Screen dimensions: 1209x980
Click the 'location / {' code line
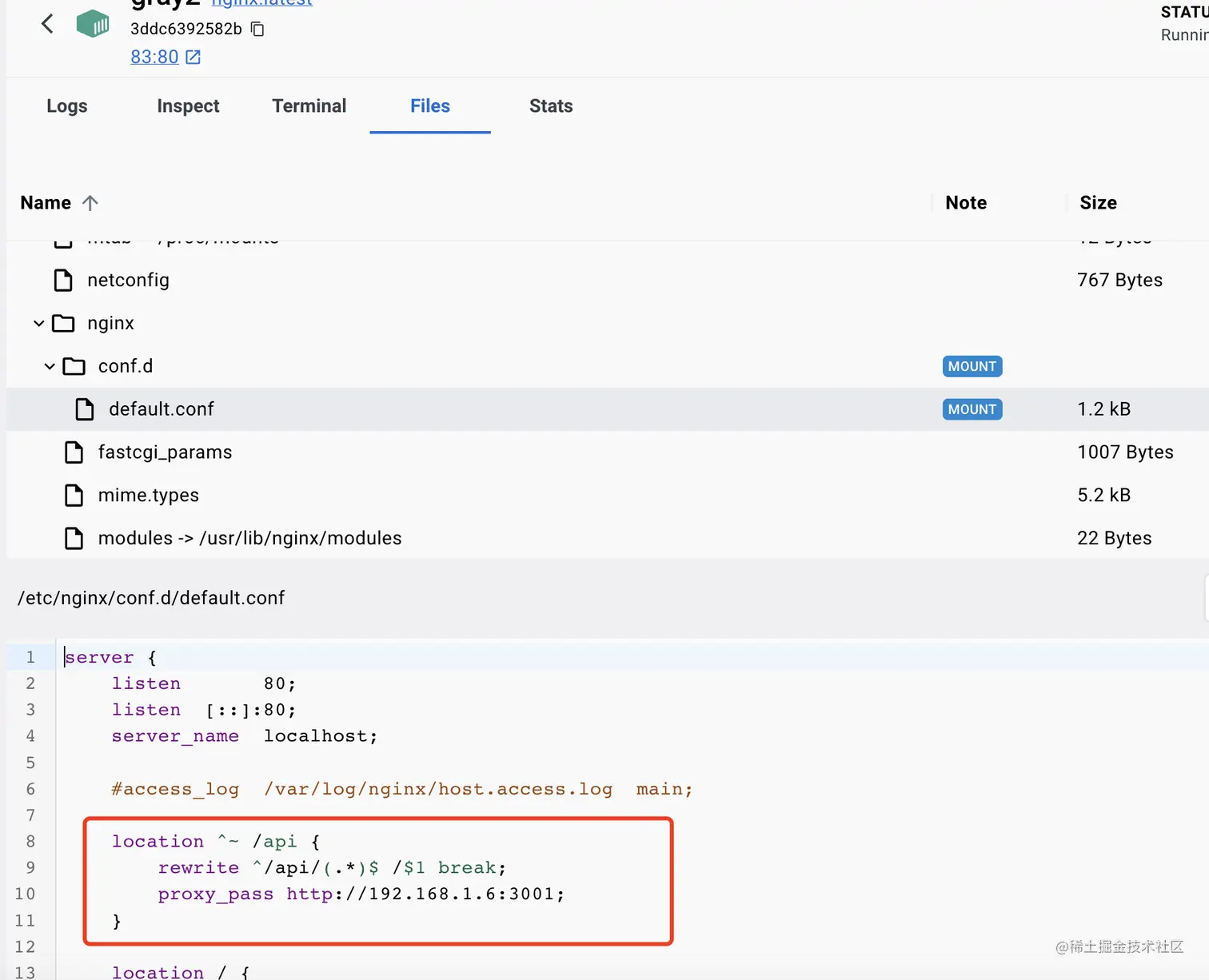pyautogui.click(x=181, y=972)
